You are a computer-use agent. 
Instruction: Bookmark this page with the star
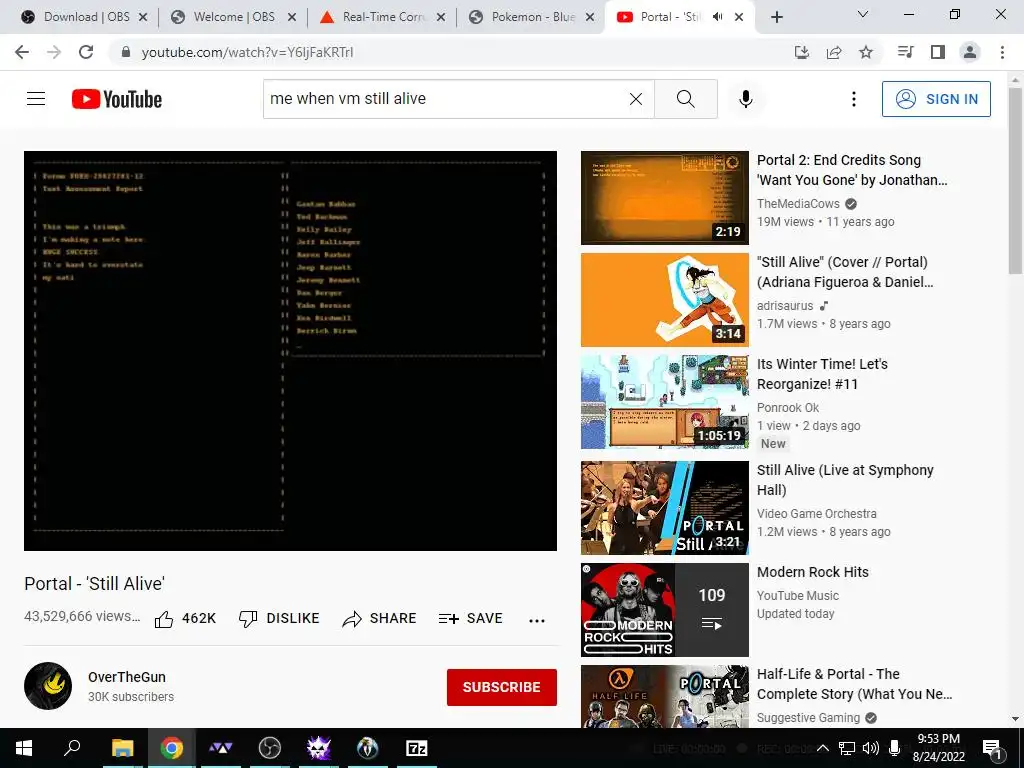[866, 52]
